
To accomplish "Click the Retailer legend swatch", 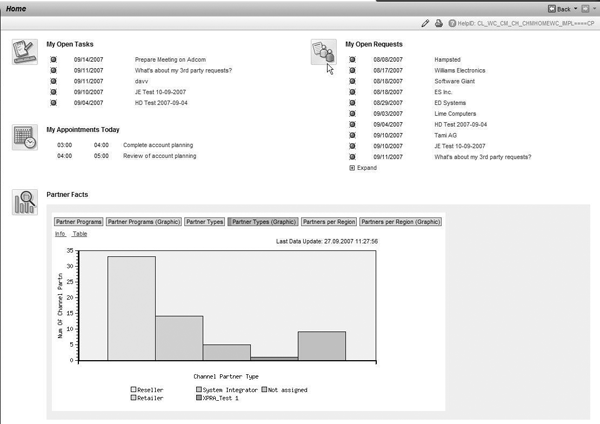I will (133, 398).
